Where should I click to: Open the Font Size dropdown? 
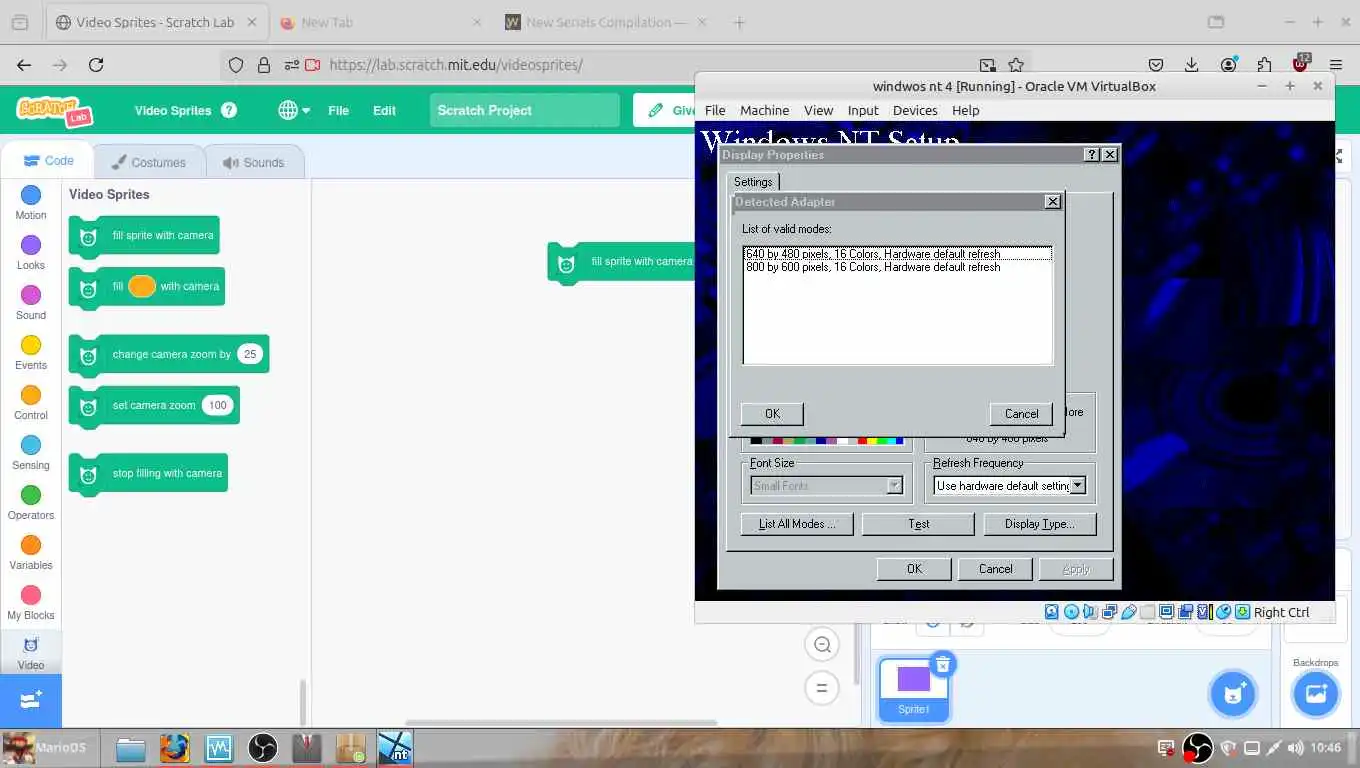895,486
